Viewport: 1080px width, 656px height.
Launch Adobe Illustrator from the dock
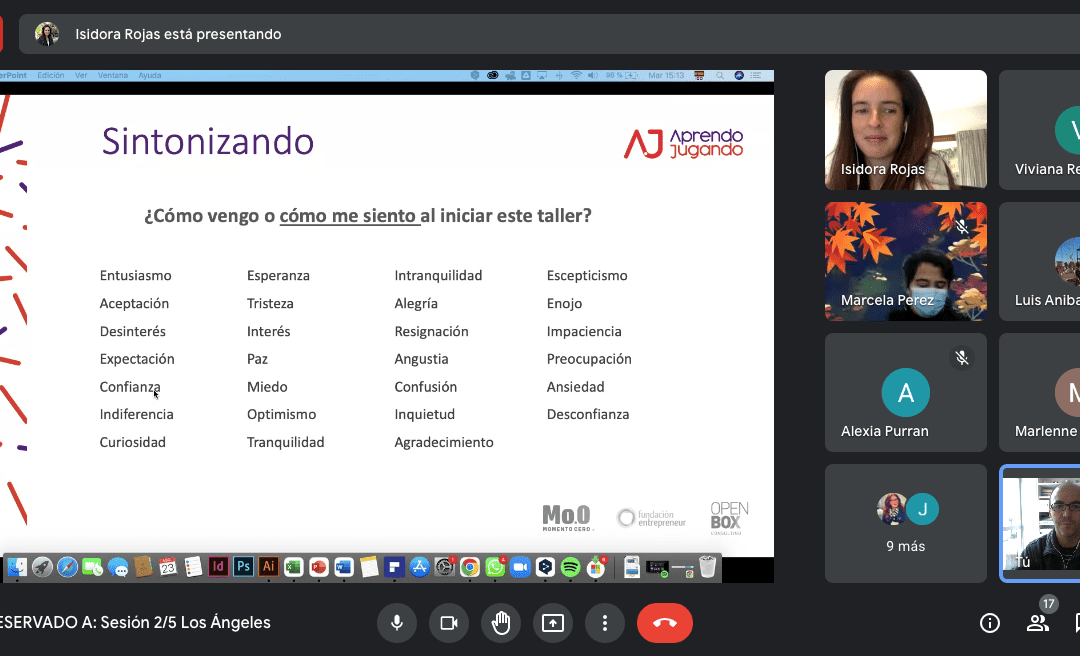click(268, 567)
